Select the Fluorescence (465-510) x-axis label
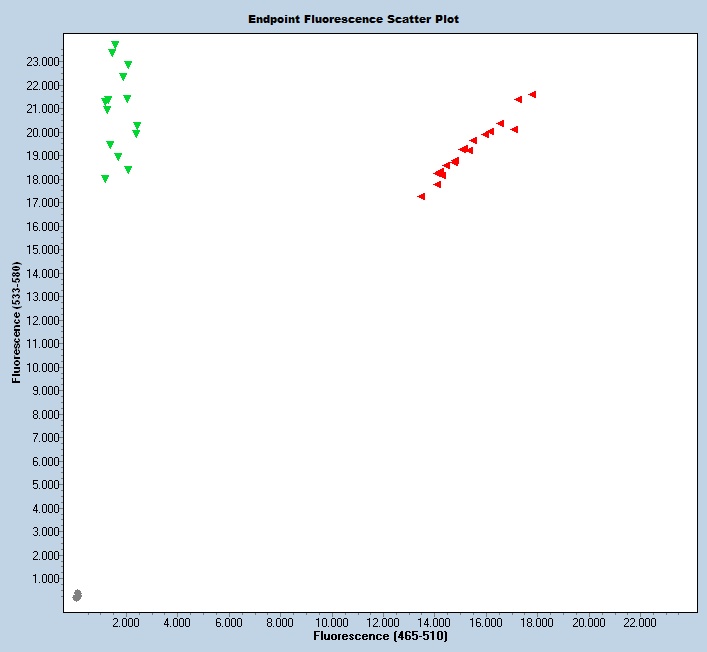 pyautogui.click(x=380, y=636)
